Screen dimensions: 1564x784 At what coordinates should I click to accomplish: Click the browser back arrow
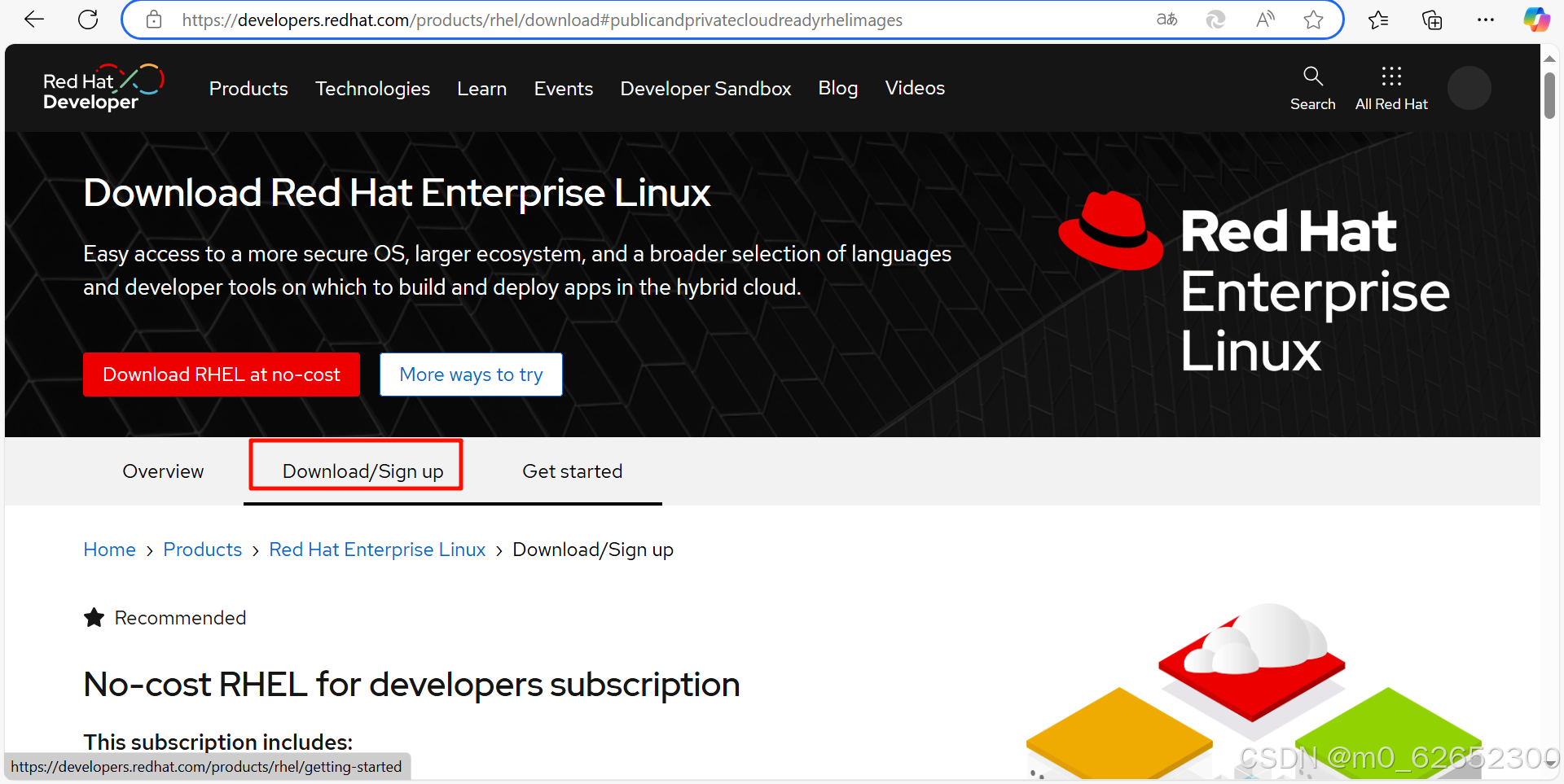[34, 20]
